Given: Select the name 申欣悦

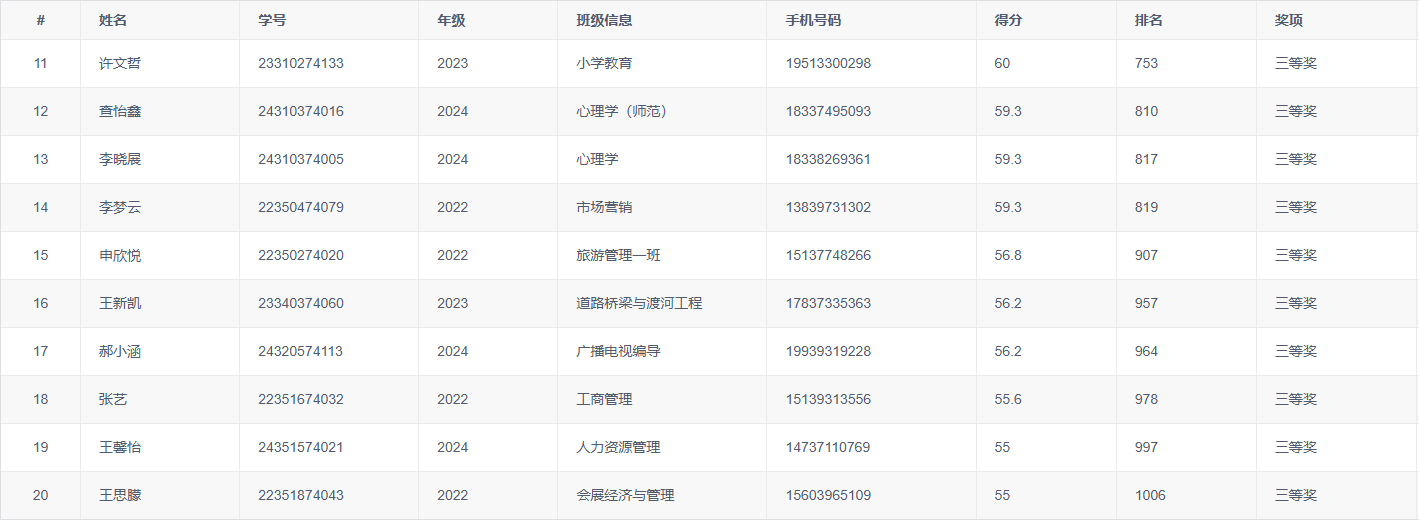Looking at the screenshot, I should point(120,255).
